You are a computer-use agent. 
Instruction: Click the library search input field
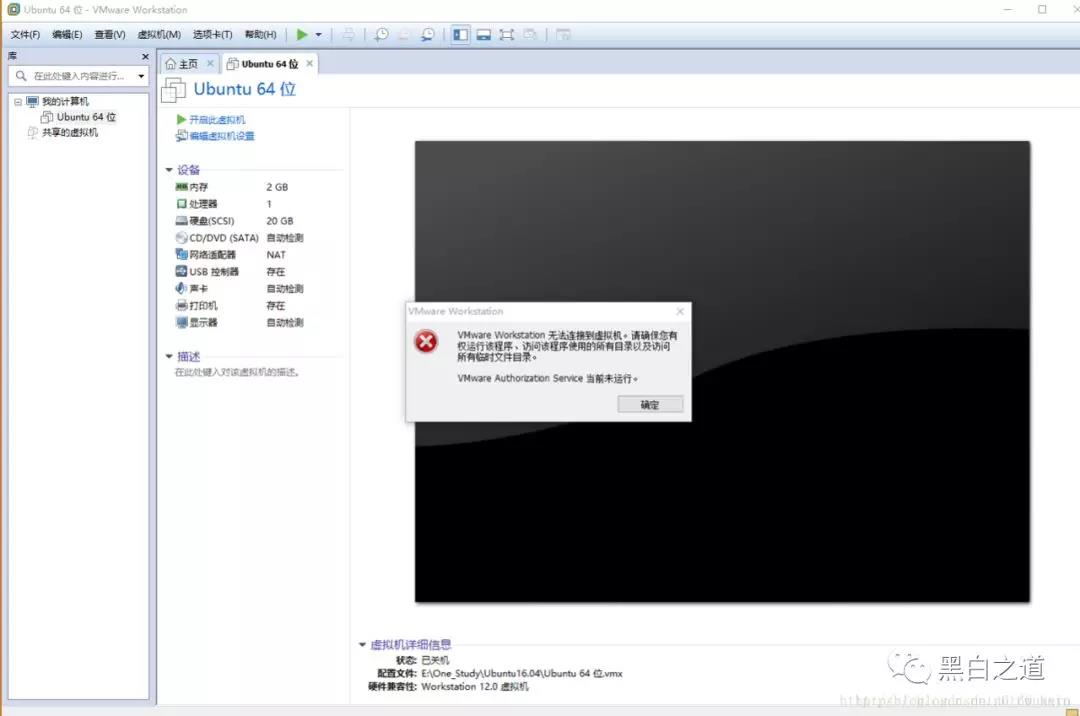coord(79,76)
